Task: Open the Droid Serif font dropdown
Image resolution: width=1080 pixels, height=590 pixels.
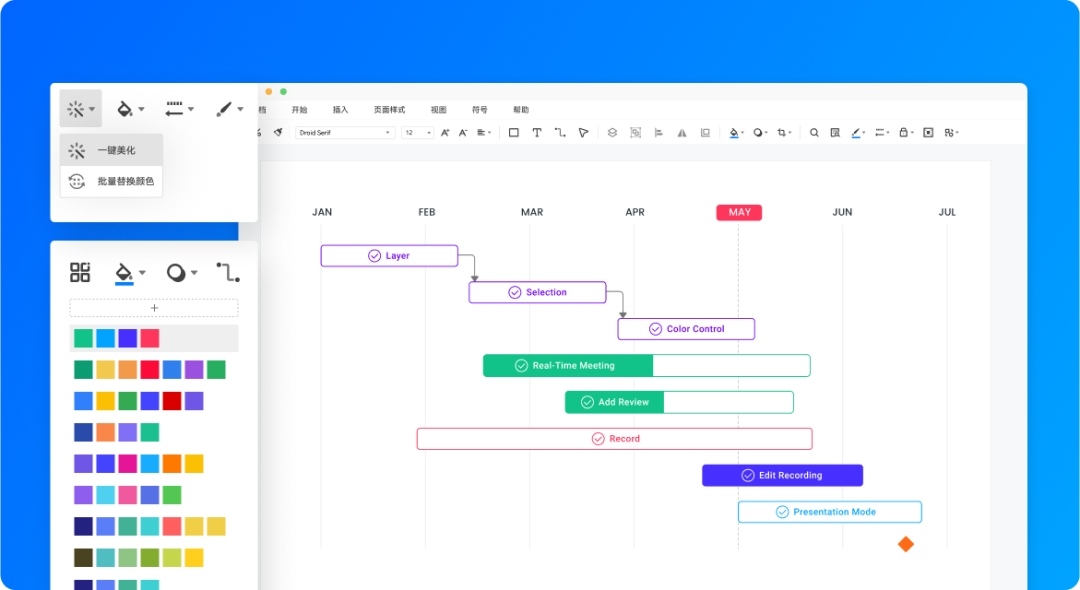Action: (346, 132)
